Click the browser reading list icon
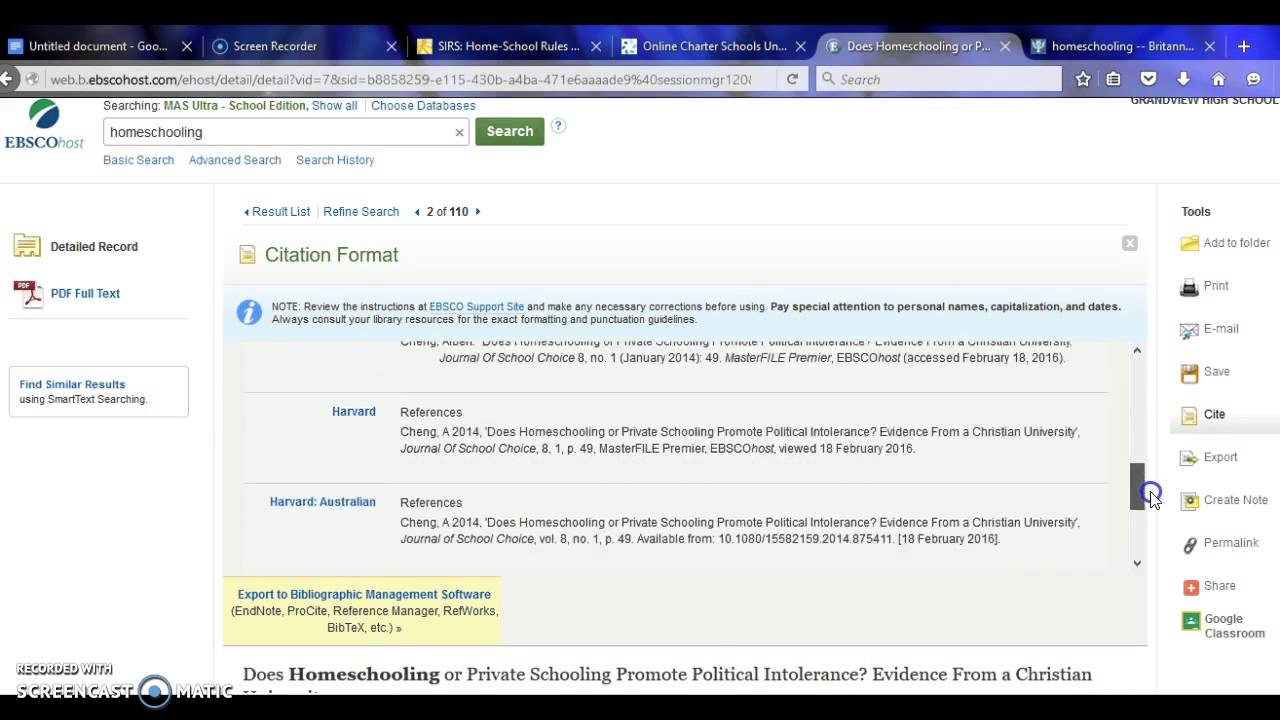 (1113, 79)
